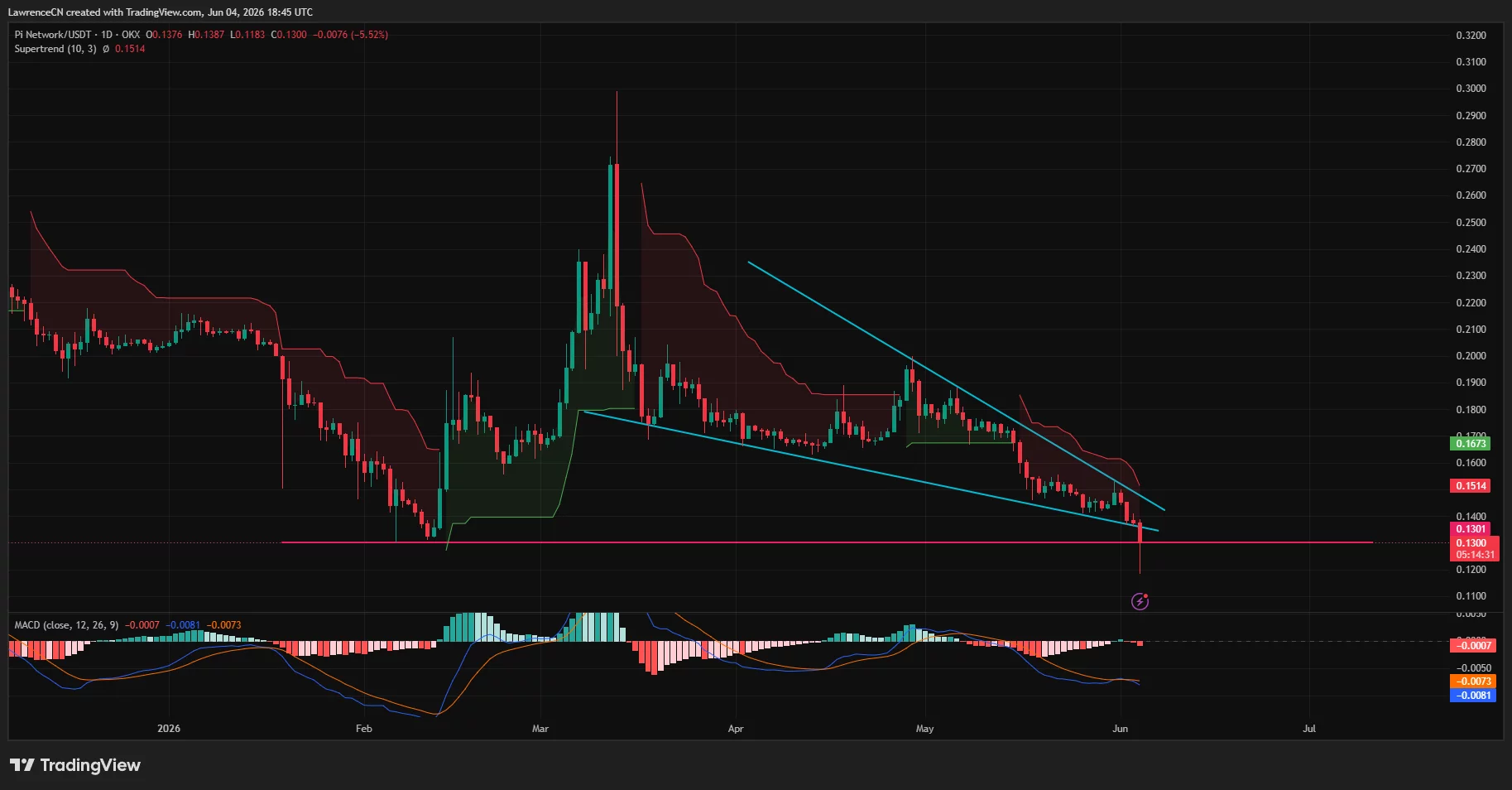Click the 0.1200 price axis label
1512x790 pixels.
[1471, 570]
